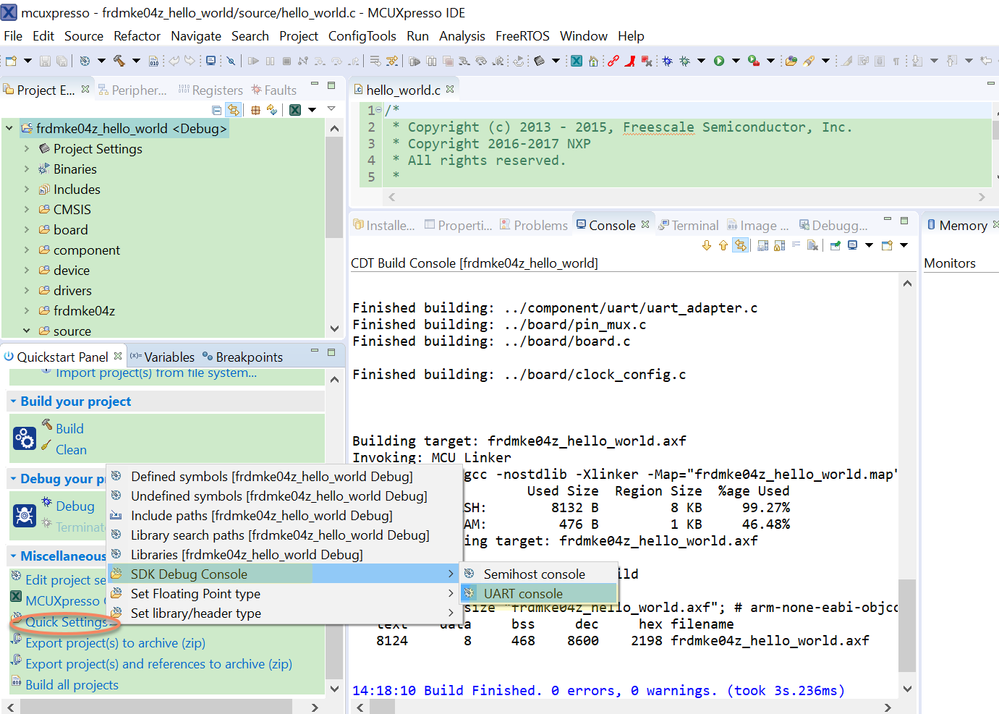Click the Pin Console icon
The width and height of the screenshot is (999, 714).
click(x=835, y=245)
